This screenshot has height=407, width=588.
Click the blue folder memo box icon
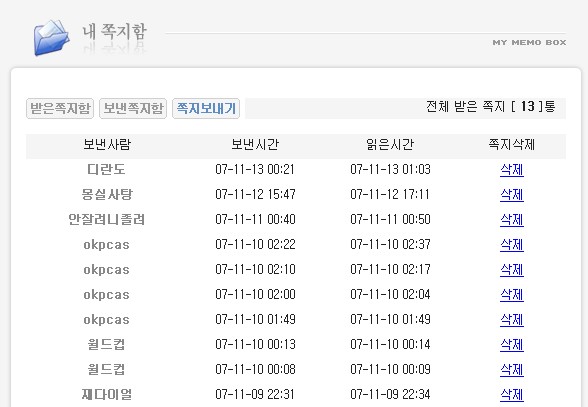pyautogui.click(x=51, y=38)
